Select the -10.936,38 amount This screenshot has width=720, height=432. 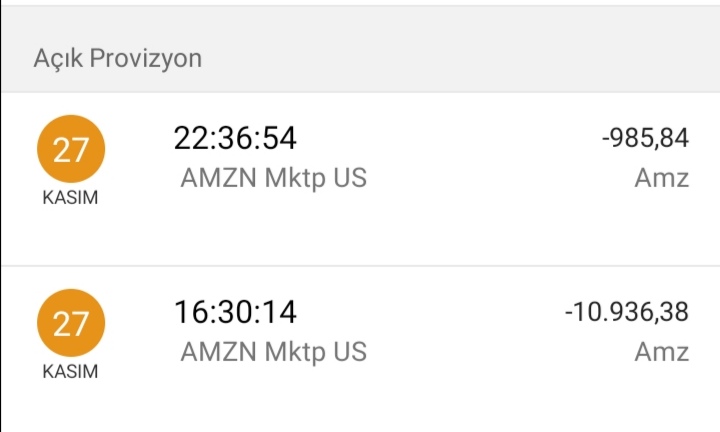coord(627,312)
